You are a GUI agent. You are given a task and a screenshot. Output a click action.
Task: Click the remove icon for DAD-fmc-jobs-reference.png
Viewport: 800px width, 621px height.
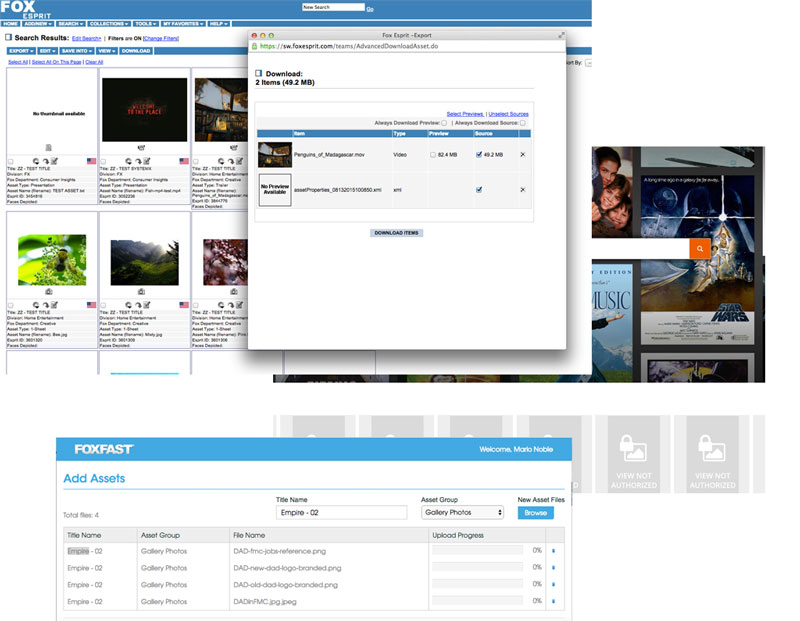(554, 551)
